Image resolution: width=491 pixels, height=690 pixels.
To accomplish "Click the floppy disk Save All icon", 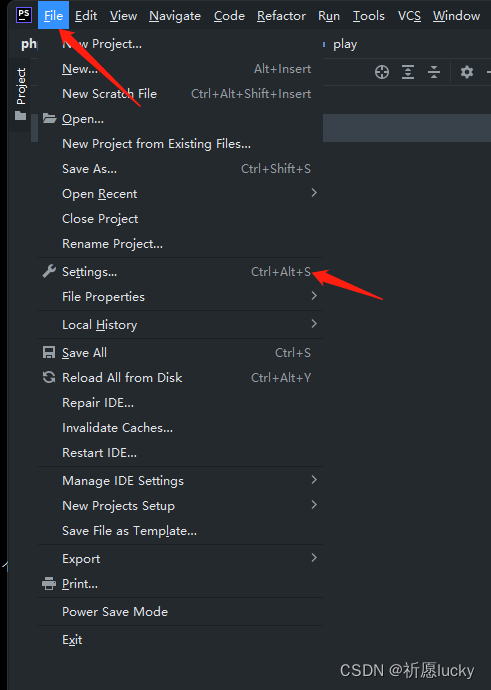I will (x=49, y=352).
